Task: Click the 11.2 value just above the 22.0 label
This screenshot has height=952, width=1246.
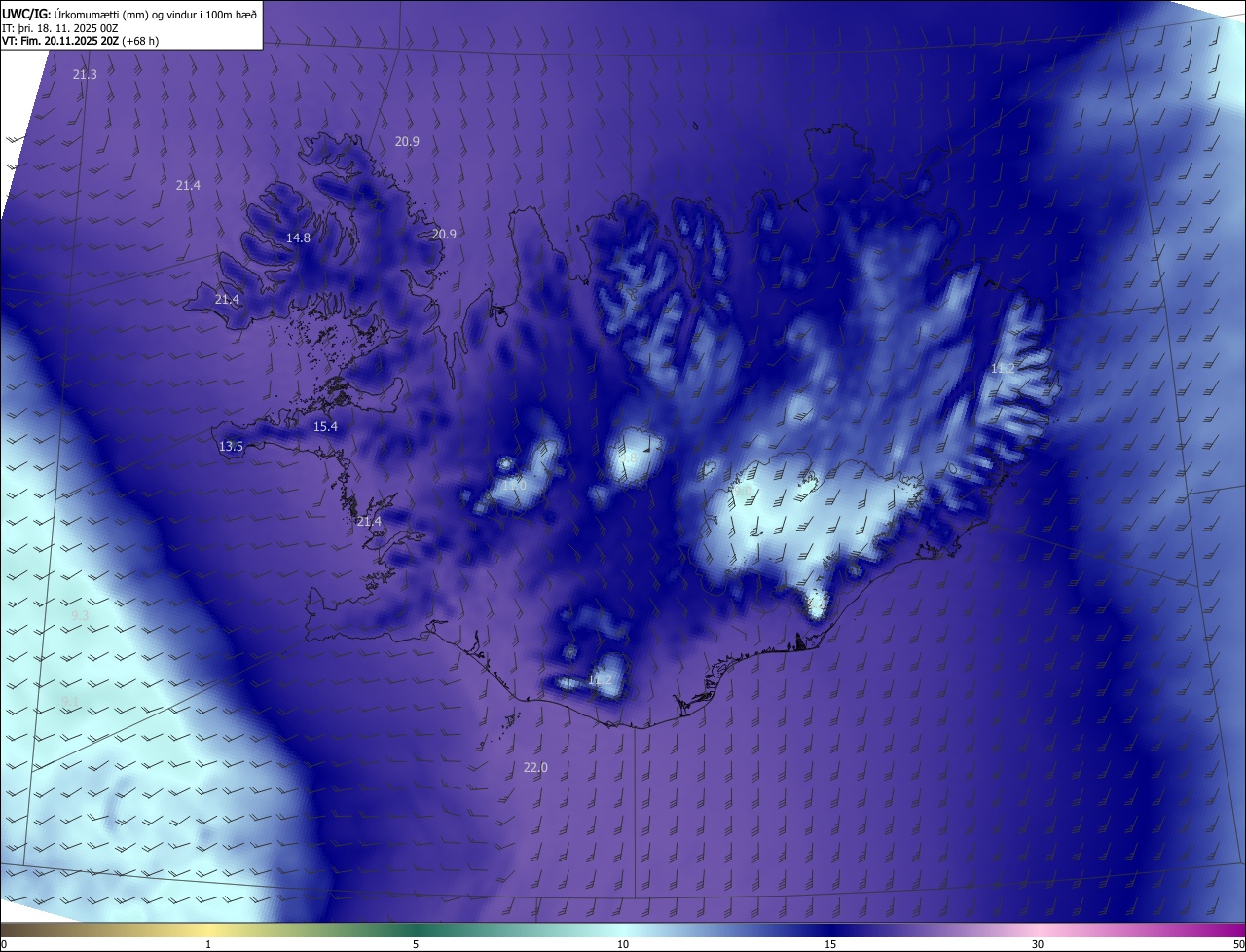Action: (600, 680)
